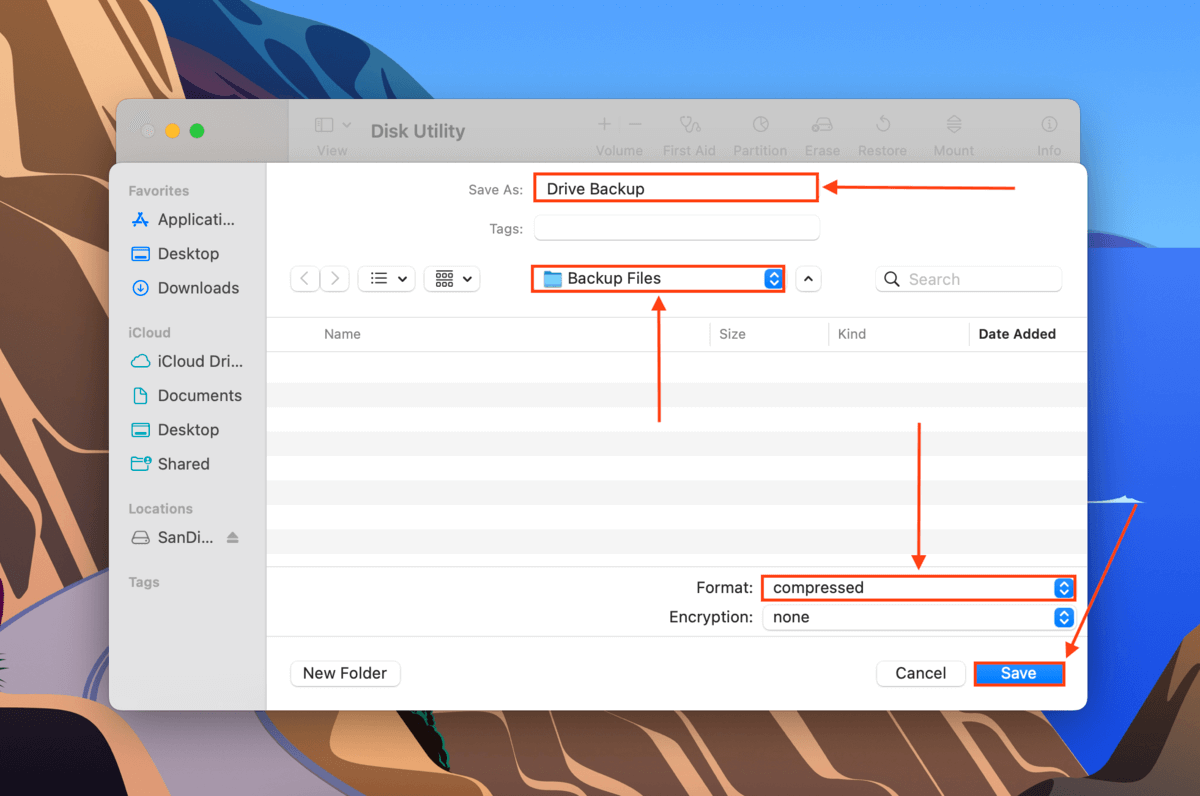Click the Backup Files folder icon

coord(552,279)
